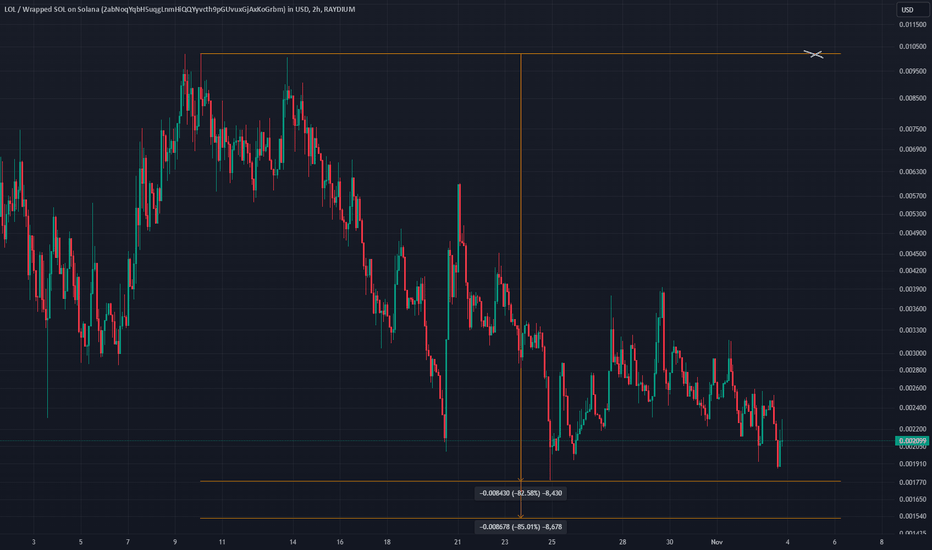Click the 0.001650 price axis label
The image size is (932, 550).
[x=912, y=499]
